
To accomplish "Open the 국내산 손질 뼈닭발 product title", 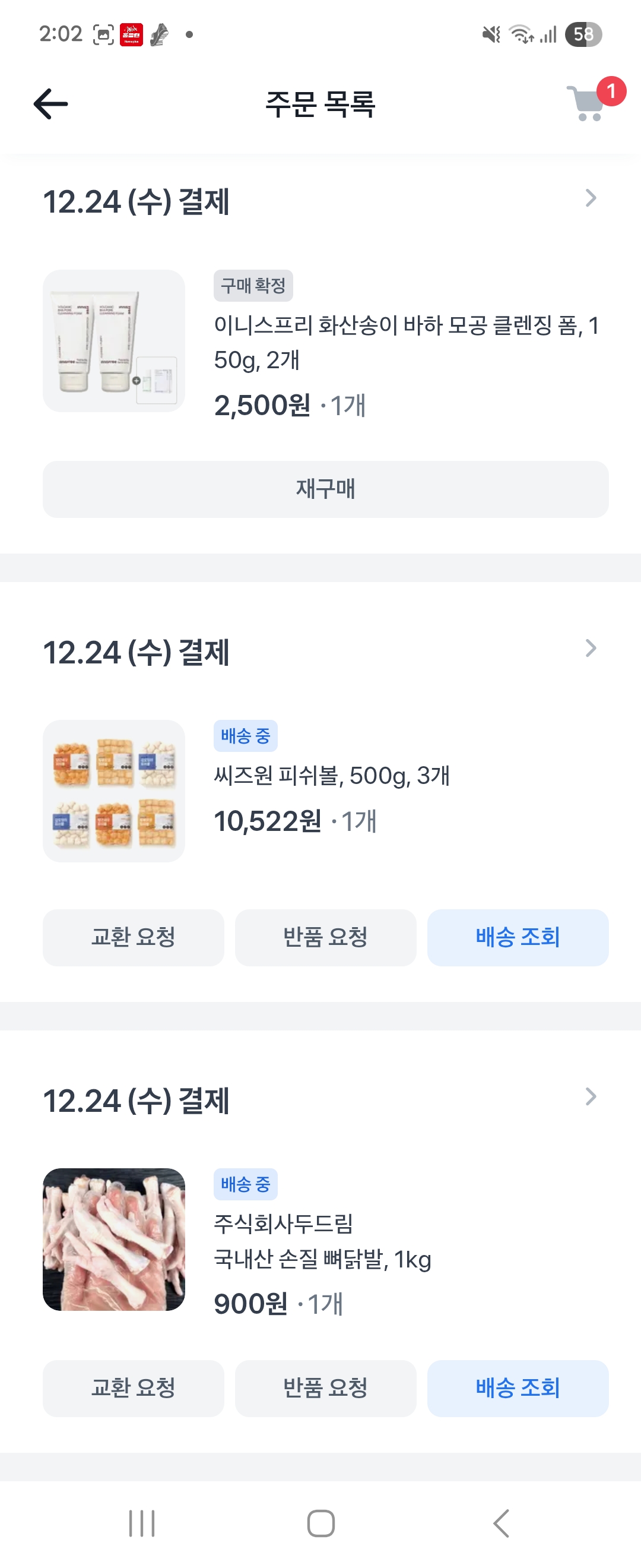I will (x=322, y=1259).
